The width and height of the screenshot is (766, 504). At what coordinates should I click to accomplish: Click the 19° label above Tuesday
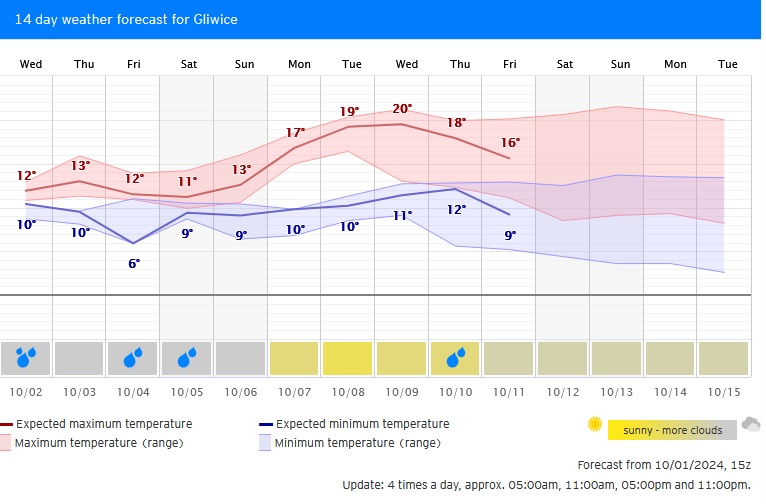coord(349,111)
